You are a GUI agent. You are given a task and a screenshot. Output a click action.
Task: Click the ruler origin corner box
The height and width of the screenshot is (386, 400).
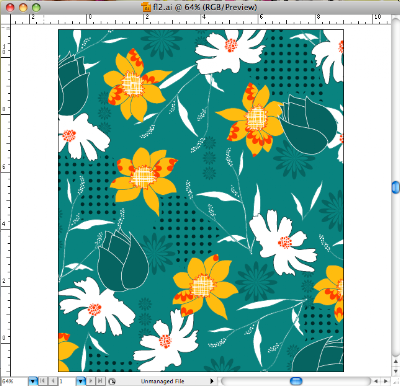click(x=5, y=20)
